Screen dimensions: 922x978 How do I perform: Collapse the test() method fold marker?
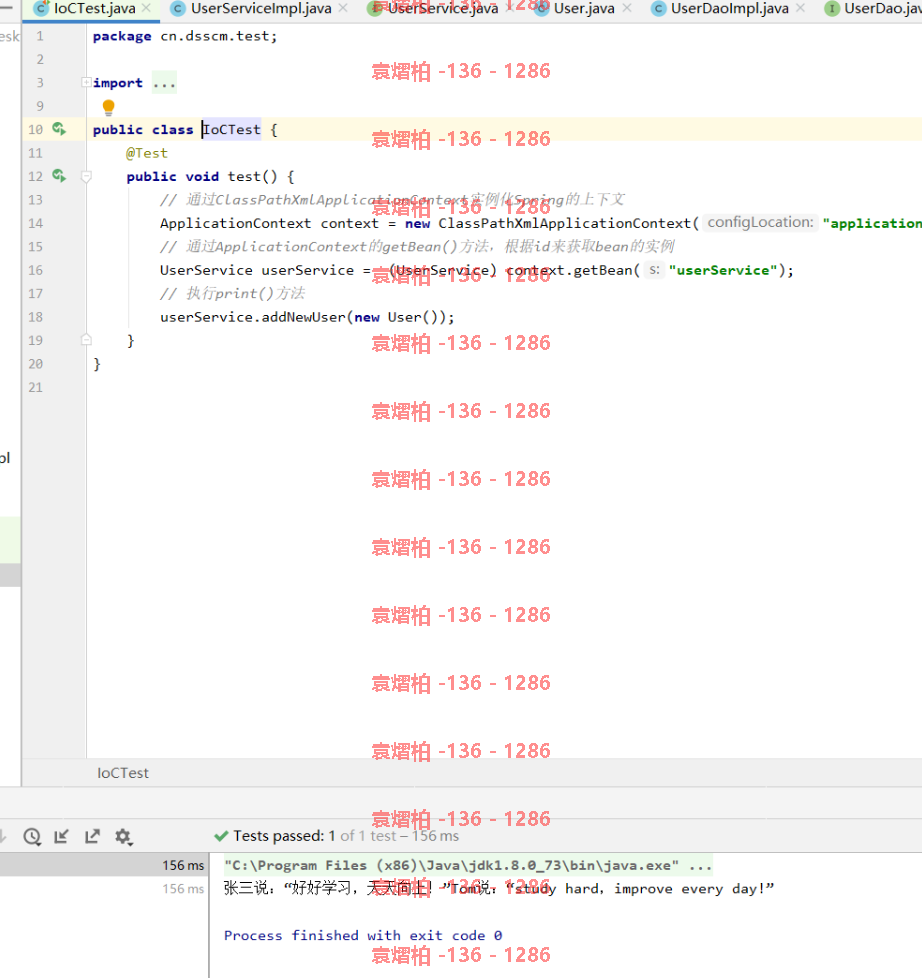pos(87,177)
